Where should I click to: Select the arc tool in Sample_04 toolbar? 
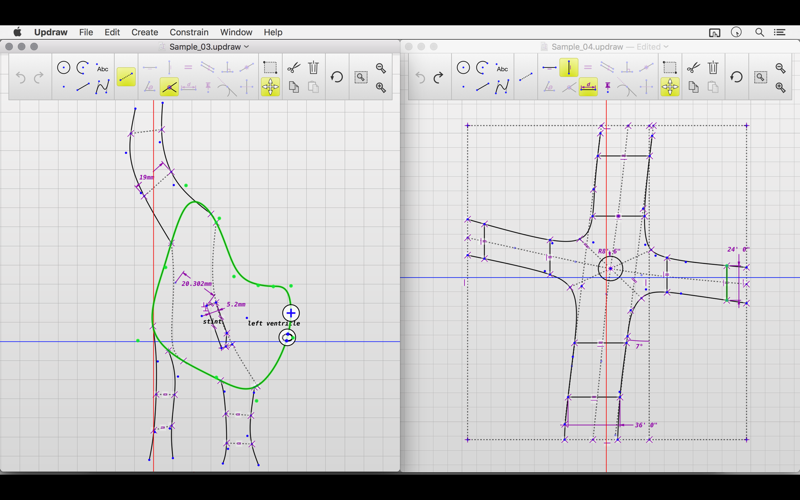482,68
